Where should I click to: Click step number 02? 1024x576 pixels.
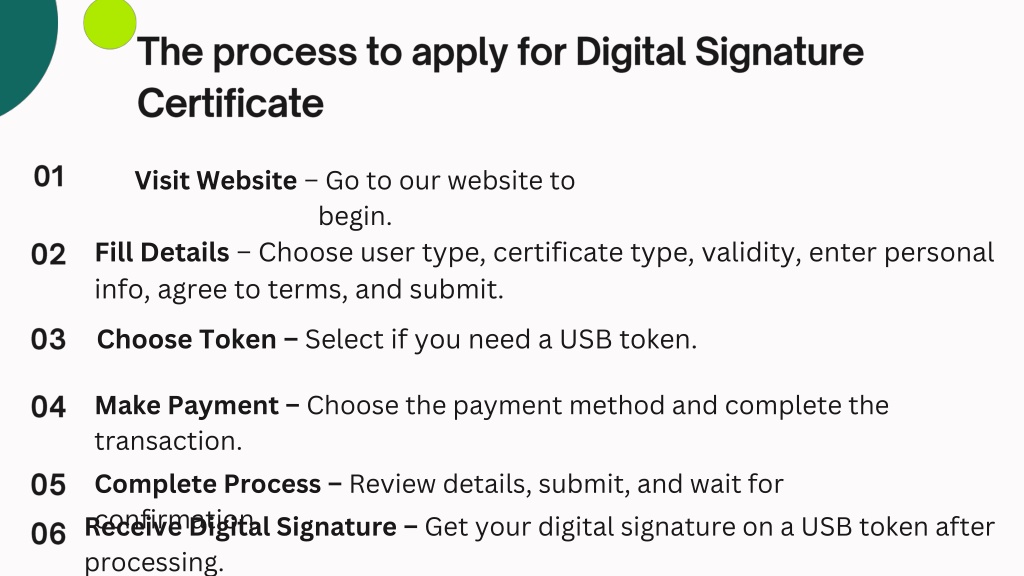(48, 255)
